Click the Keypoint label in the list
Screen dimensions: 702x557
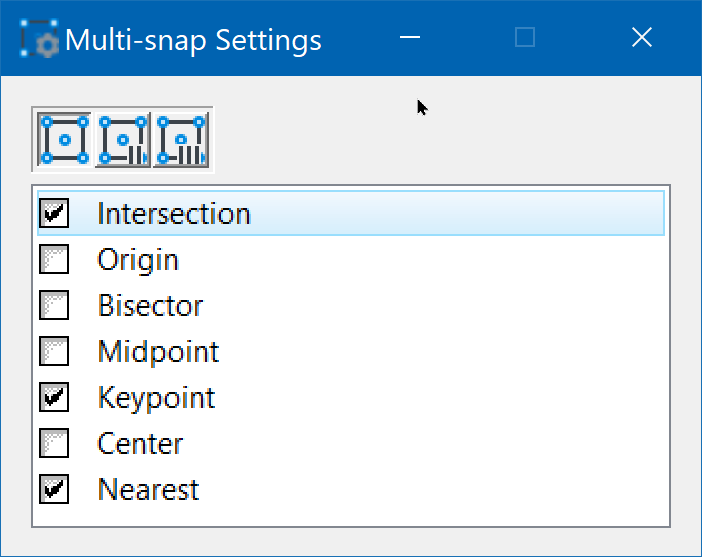[x=156, y=398]
